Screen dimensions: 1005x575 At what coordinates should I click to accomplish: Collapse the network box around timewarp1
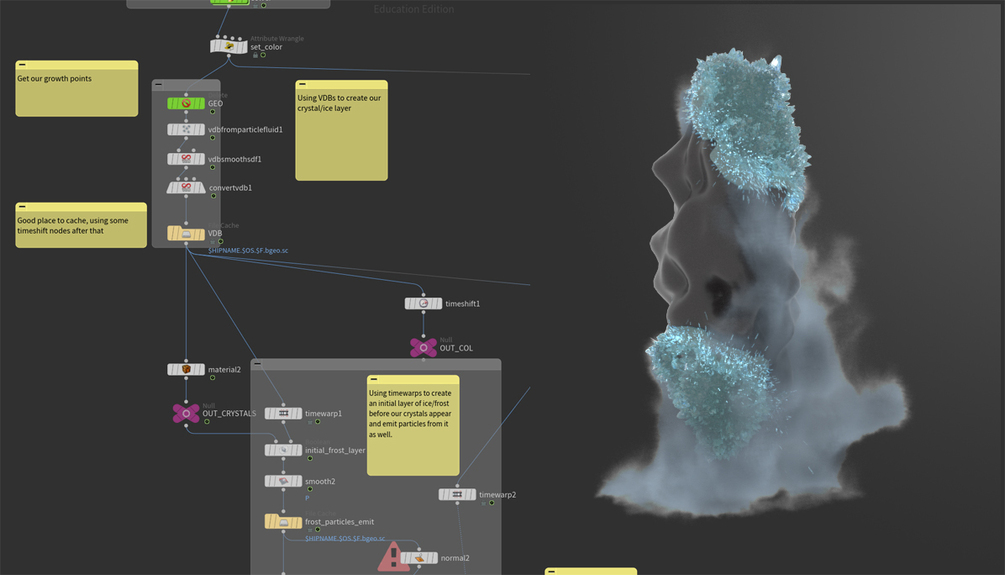click(x=258, y=363)
